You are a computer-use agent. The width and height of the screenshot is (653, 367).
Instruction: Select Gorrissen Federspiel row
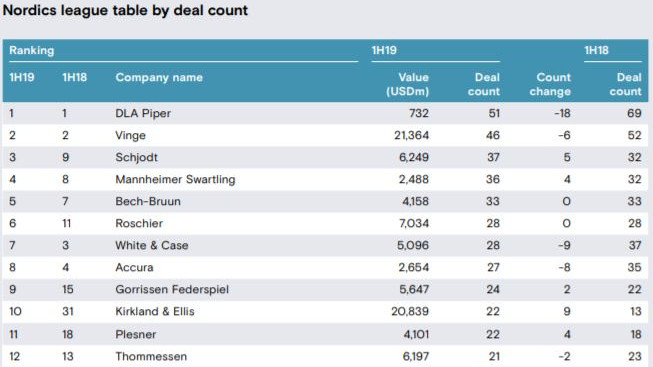[325, 290]
